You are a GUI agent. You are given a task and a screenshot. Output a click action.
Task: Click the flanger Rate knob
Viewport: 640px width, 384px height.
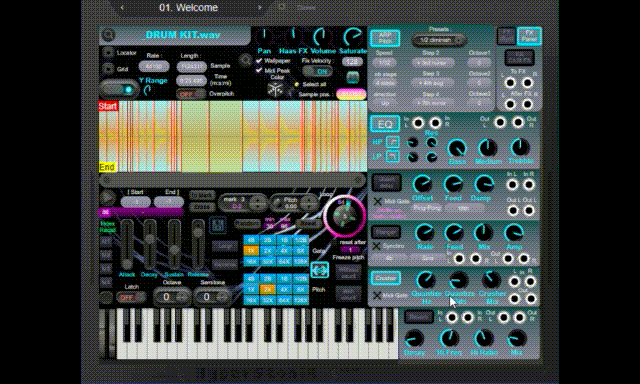tap(424, 233)
